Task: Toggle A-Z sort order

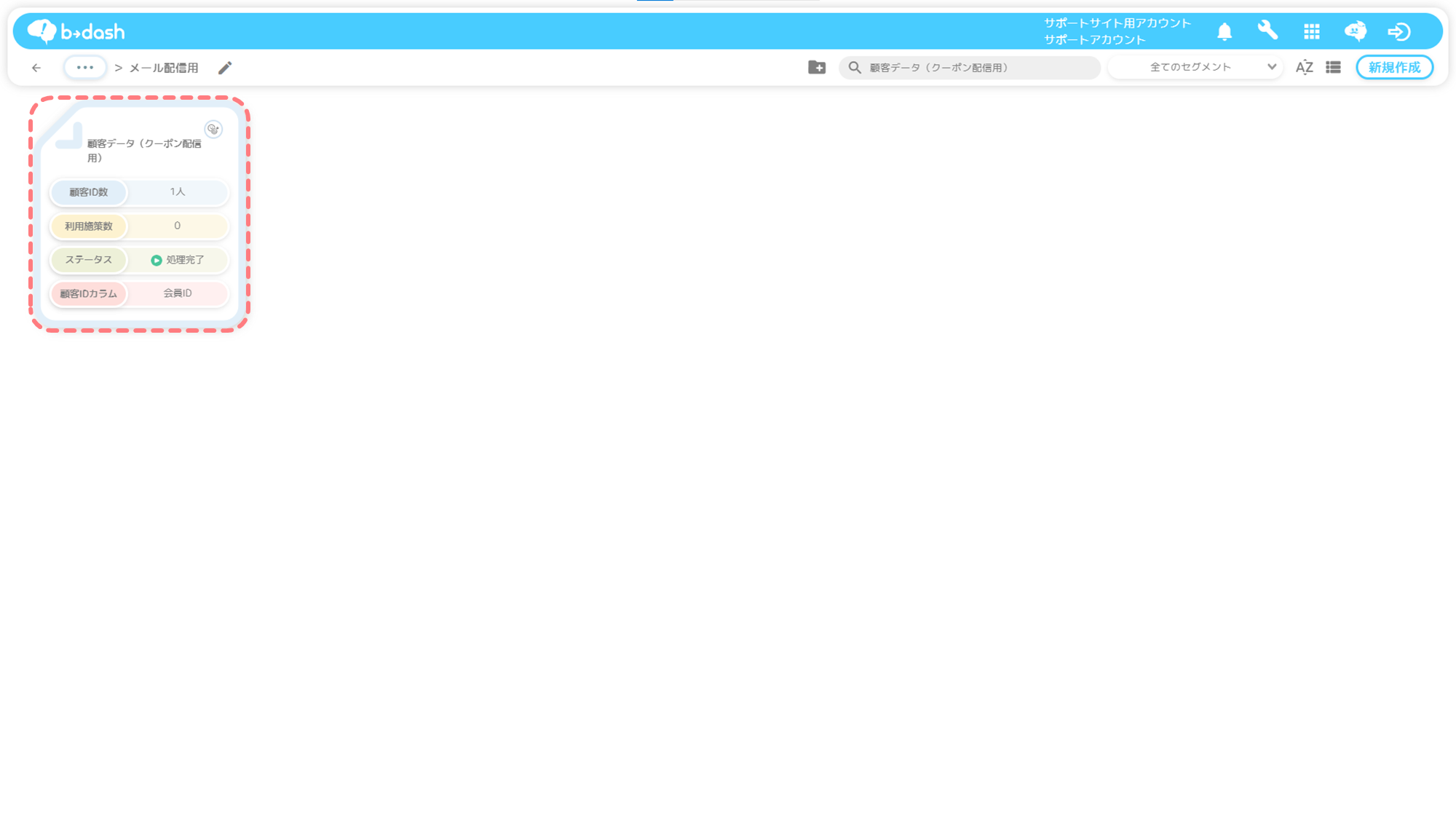Action: point(1304,68)
